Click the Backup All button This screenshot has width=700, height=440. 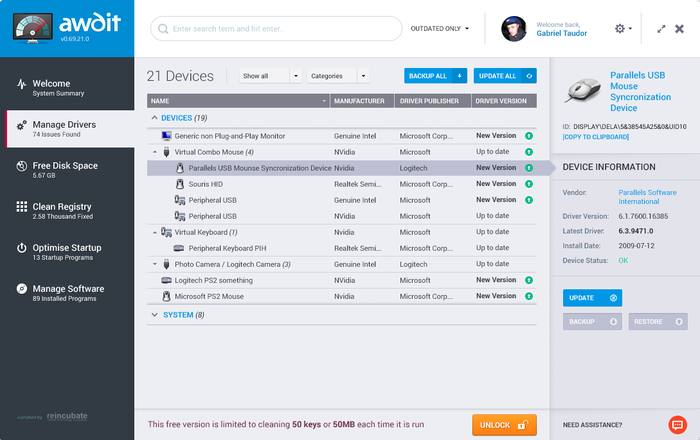tap(435, 76)
